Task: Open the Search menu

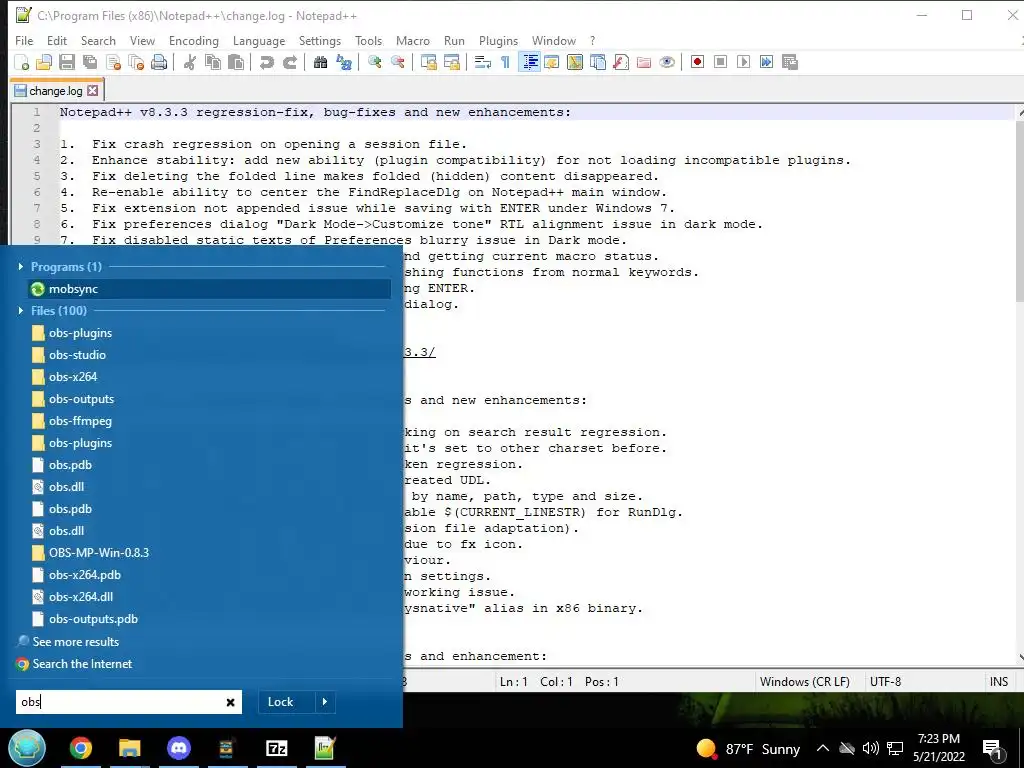Action: (98, 40)
